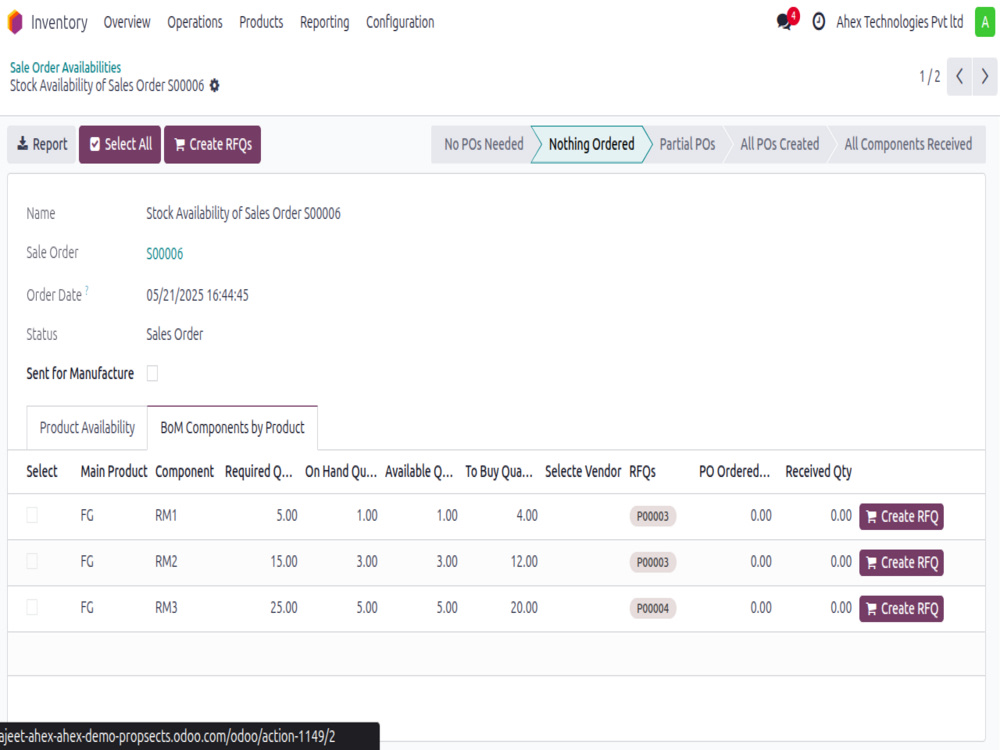Open RFQ tag P00003 in RM1 row

[652, 516]
